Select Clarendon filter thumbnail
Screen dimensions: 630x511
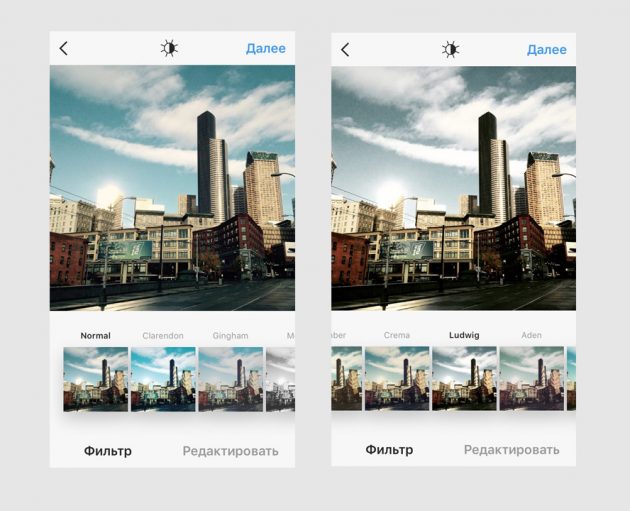(163, 379)
